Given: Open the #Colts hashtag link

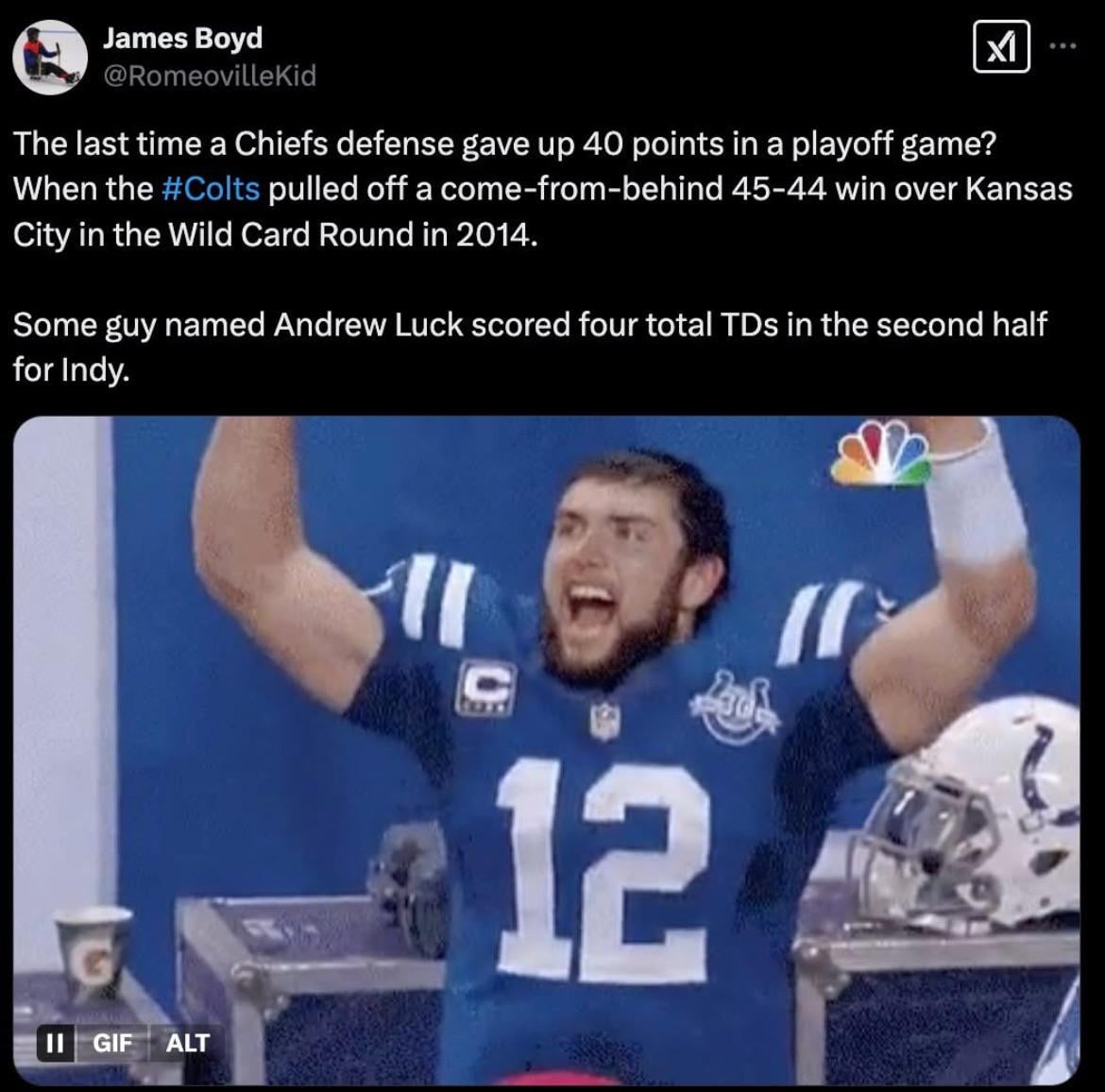Looking at the screenshot, I should click(211, 189).
